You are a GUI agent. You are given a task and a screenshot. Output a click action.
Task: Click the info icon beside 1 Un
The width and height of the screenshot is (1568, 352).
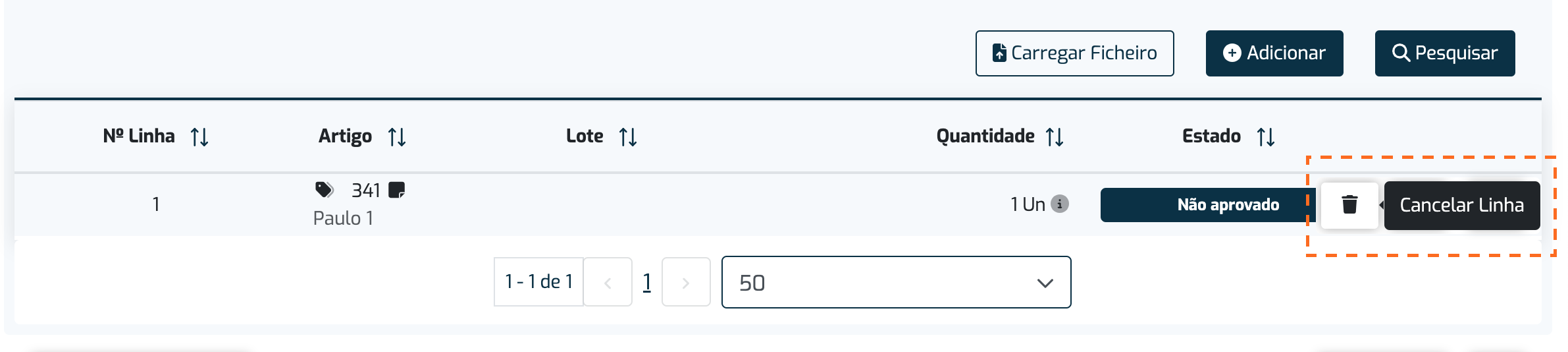(1060, 204)
